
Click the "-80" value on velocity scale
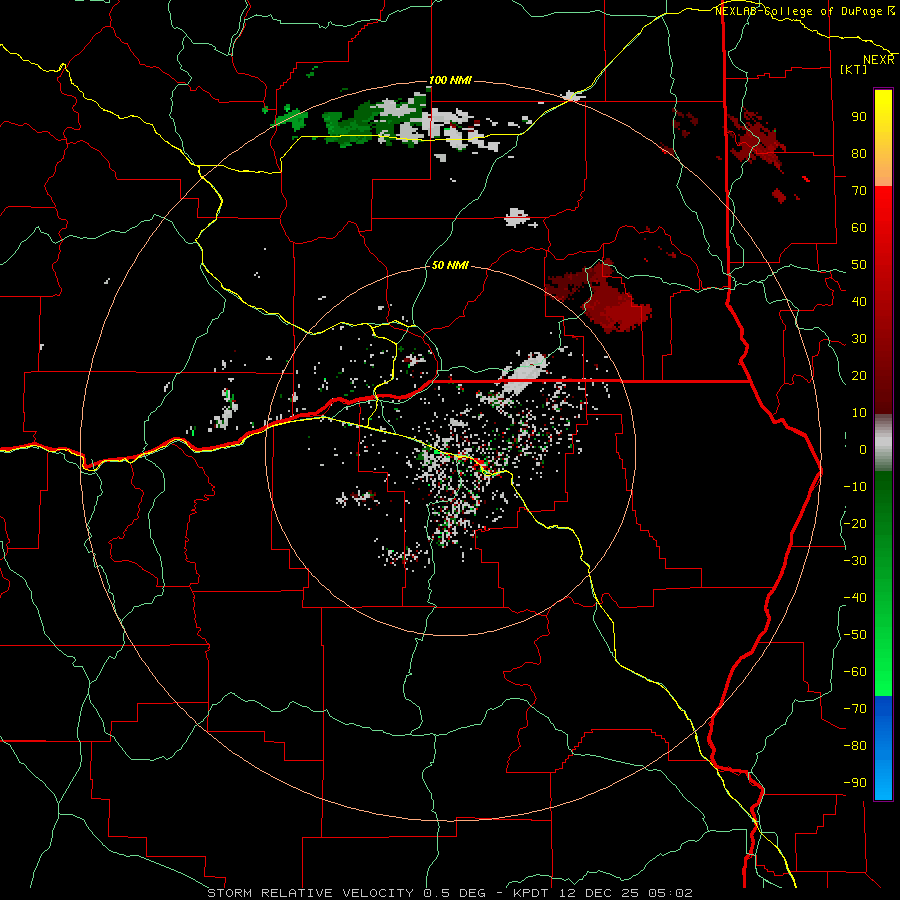coord(855,746)
